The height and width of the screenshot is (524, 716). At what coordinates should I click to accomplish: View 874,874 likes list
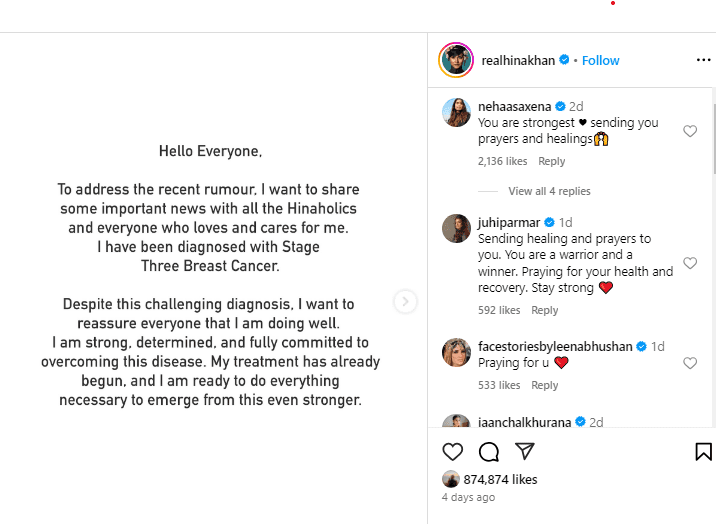tap(500, 479)
